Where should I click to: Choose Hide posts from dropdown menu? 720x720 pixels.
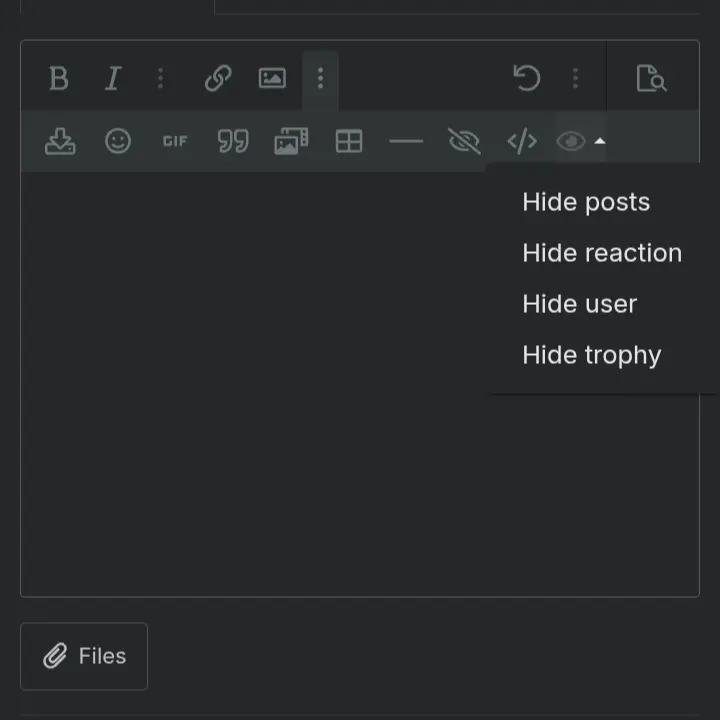click(586, 202)
